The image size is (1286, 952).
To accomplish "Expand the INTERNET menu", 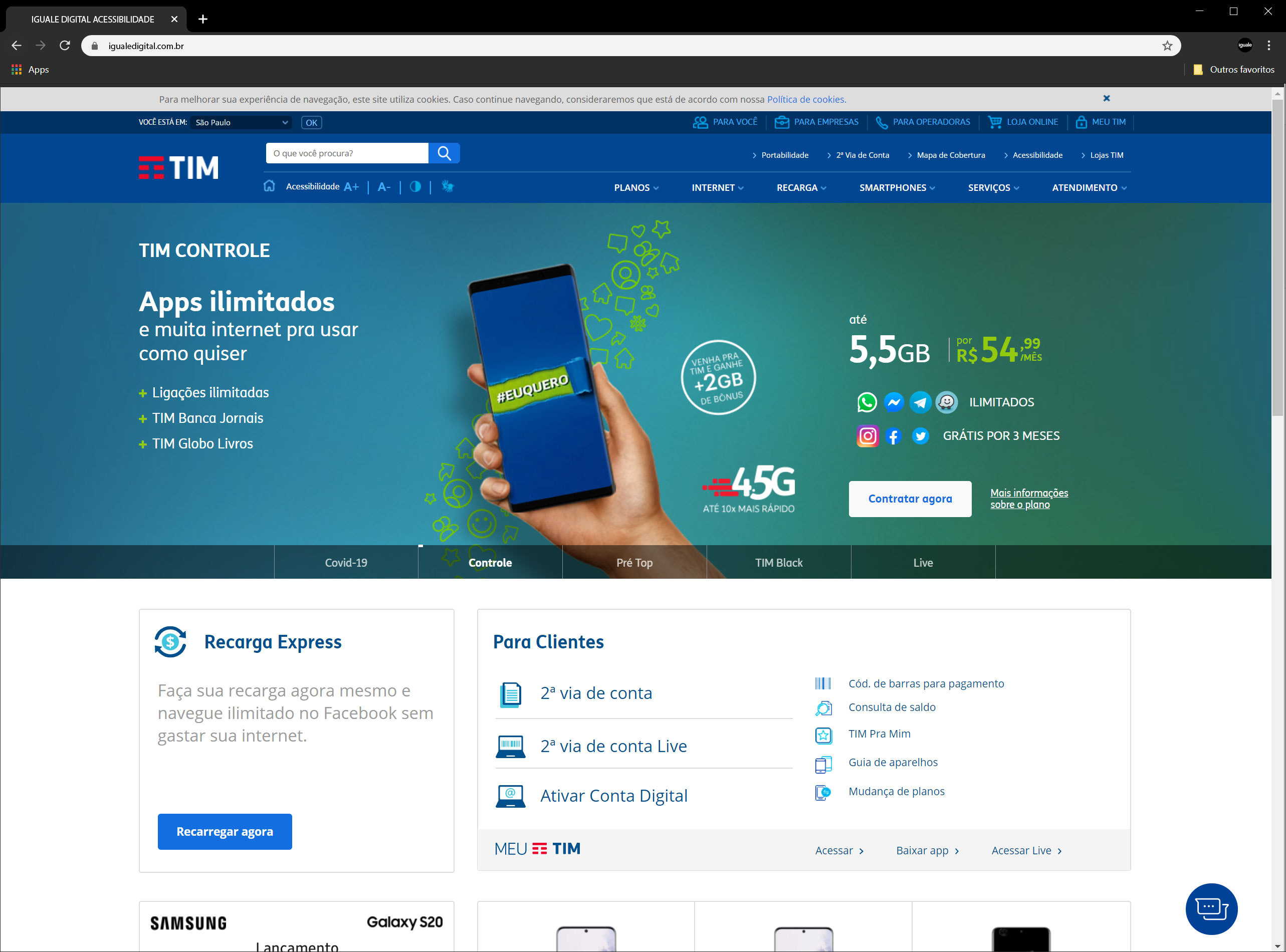I will [x=718, y=188].
